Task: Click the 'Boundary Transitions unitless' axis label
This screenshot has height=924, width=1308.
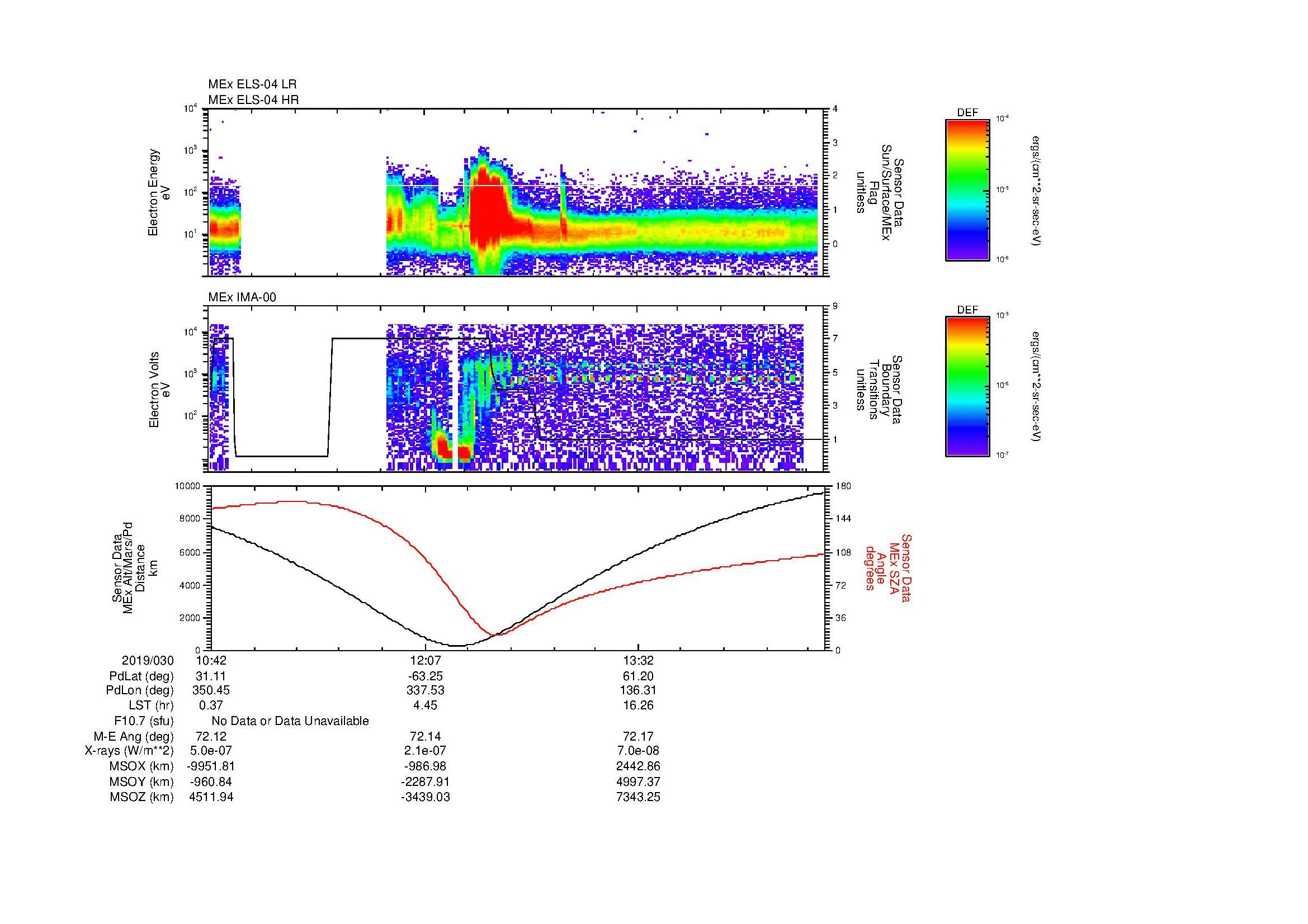Action: click(878, 390)
